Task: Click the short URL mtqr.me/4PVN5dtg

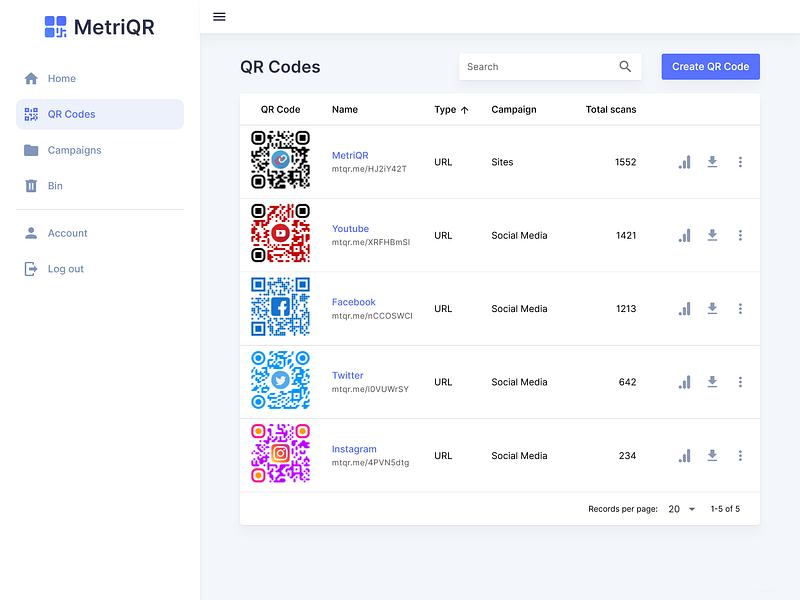Action: [x=370, y=463]
